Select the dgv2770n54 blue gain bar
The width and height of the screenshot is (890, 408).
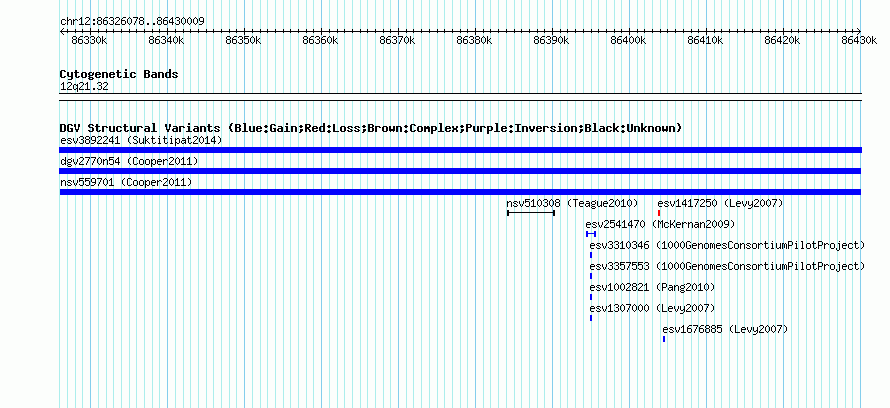pos(460,171)
